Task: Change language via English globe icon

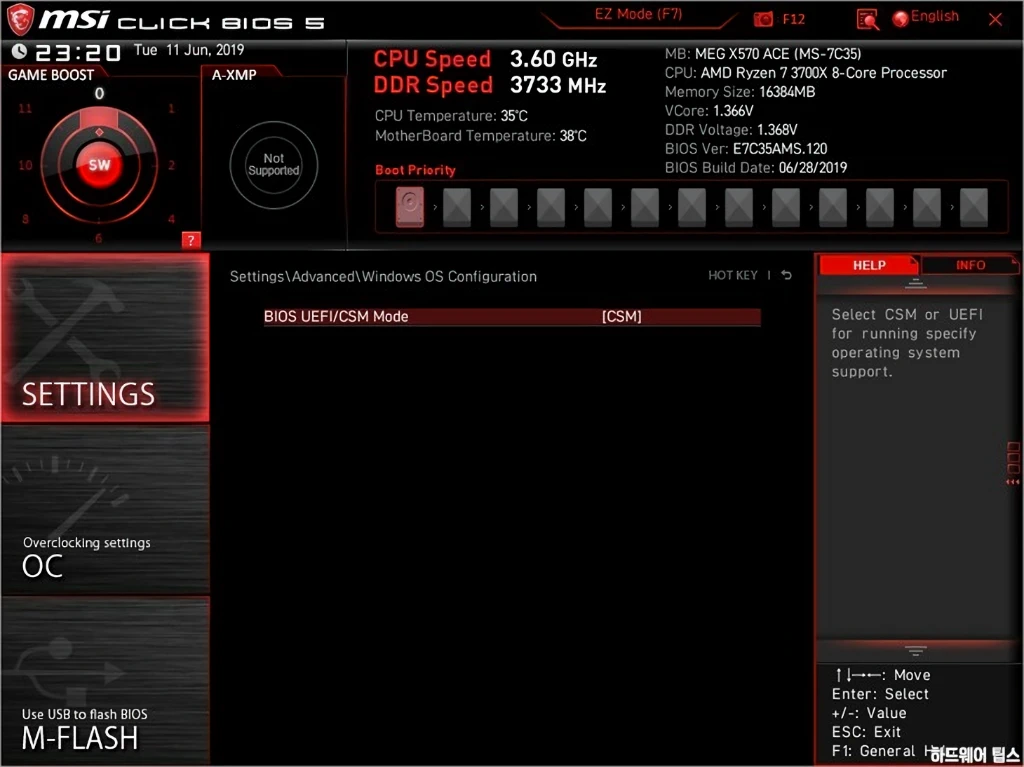Action: (x=926, y=17)
